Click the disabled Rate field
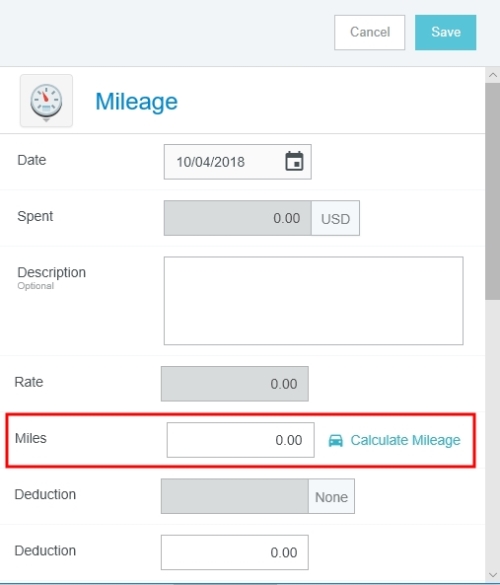The image size is (500, 585). click(235, 384)
